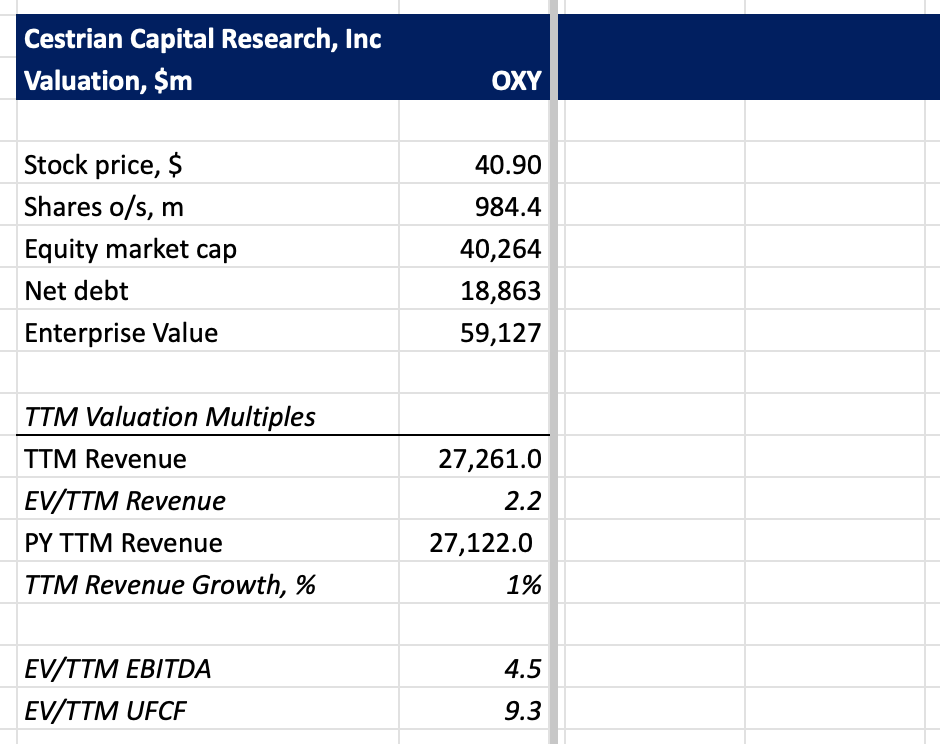
Task: Select the OXY column header cell
Action: click(516, 82)
